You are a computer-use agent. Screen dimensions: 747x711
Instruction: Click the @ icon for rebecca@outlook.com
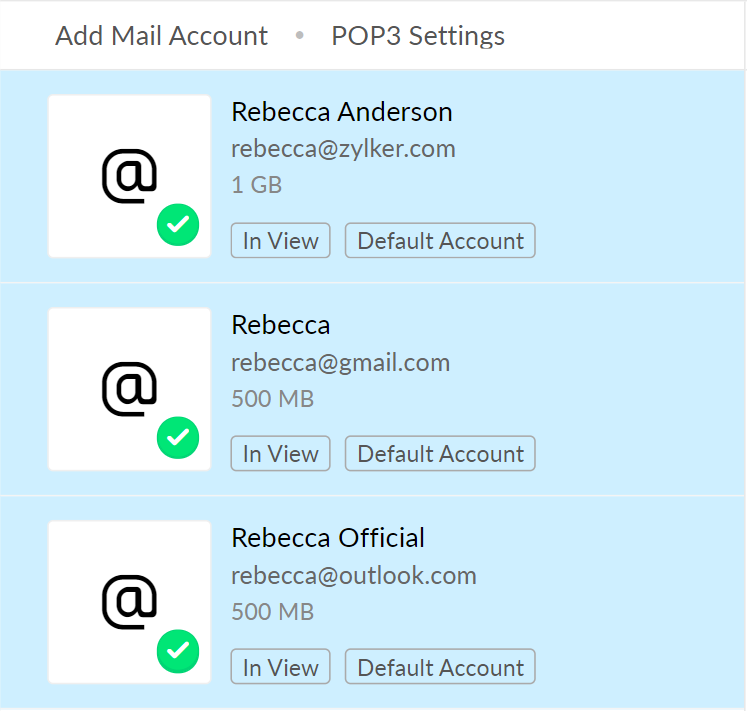point(129,602)
